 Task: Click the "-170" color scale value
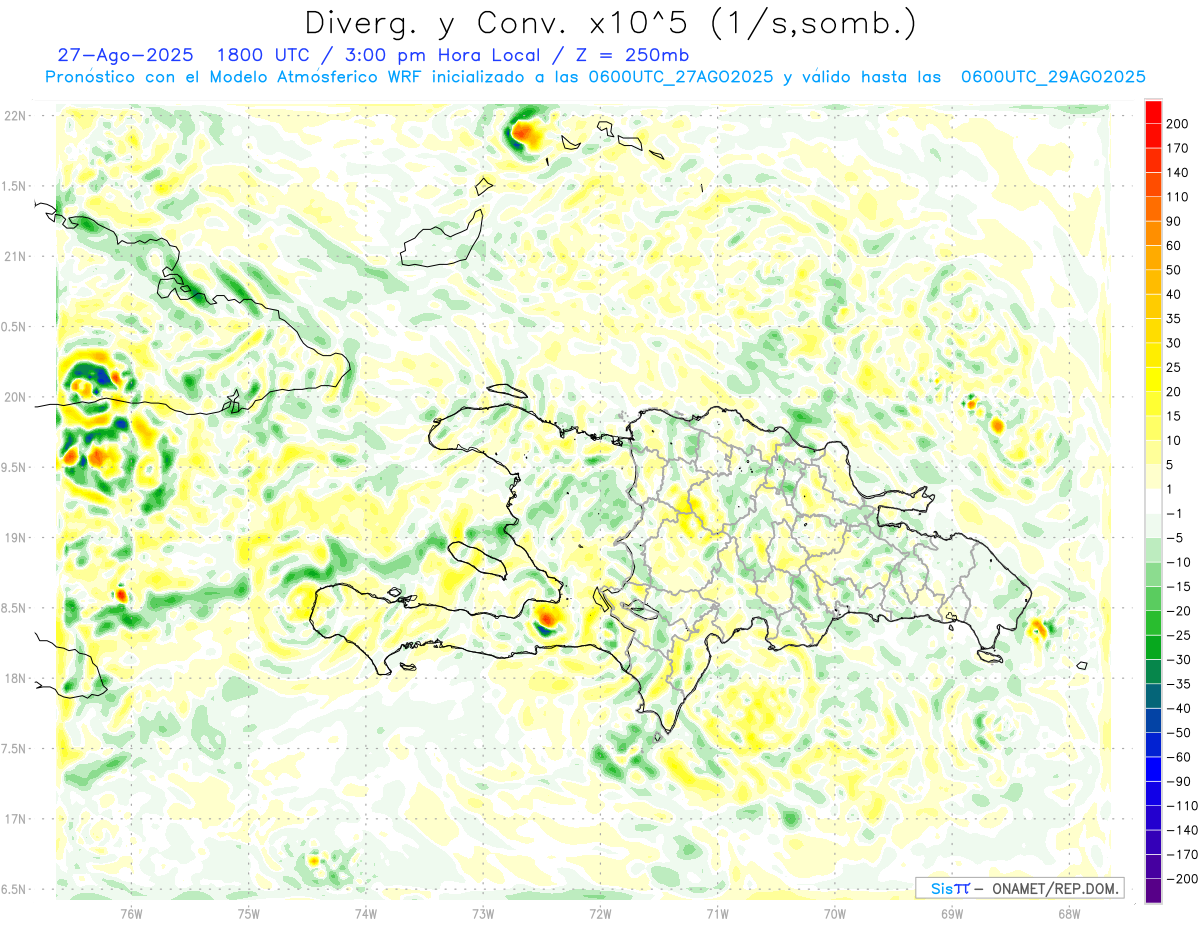(1182, 854)
